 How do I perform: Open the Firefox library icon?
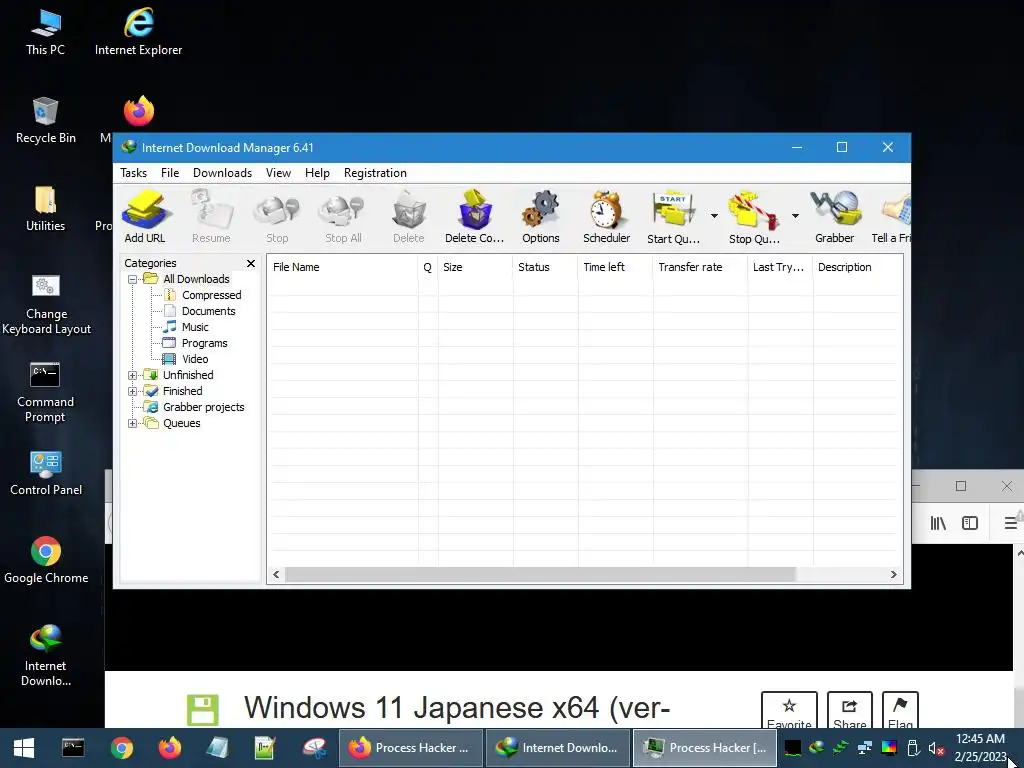pos(938,523)
